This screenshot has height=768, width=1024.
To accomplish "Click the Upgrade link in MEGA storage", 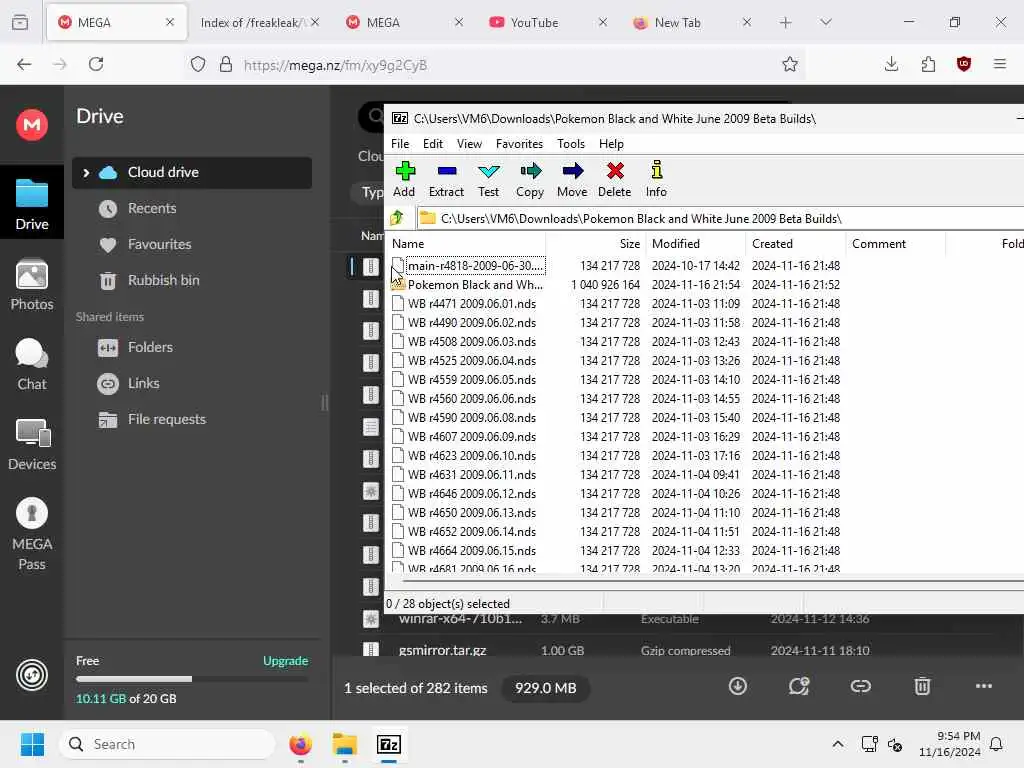I will (x=285, y=660).
